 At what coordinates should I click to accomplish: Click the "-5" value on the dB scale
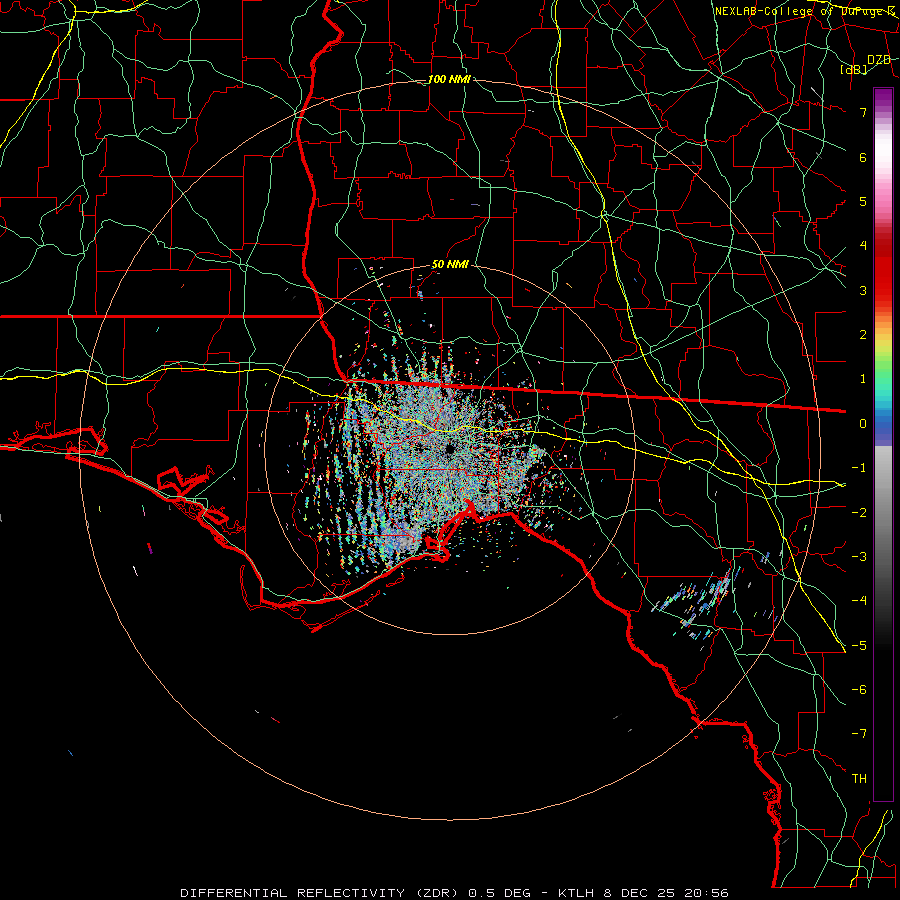click(859, 646)
